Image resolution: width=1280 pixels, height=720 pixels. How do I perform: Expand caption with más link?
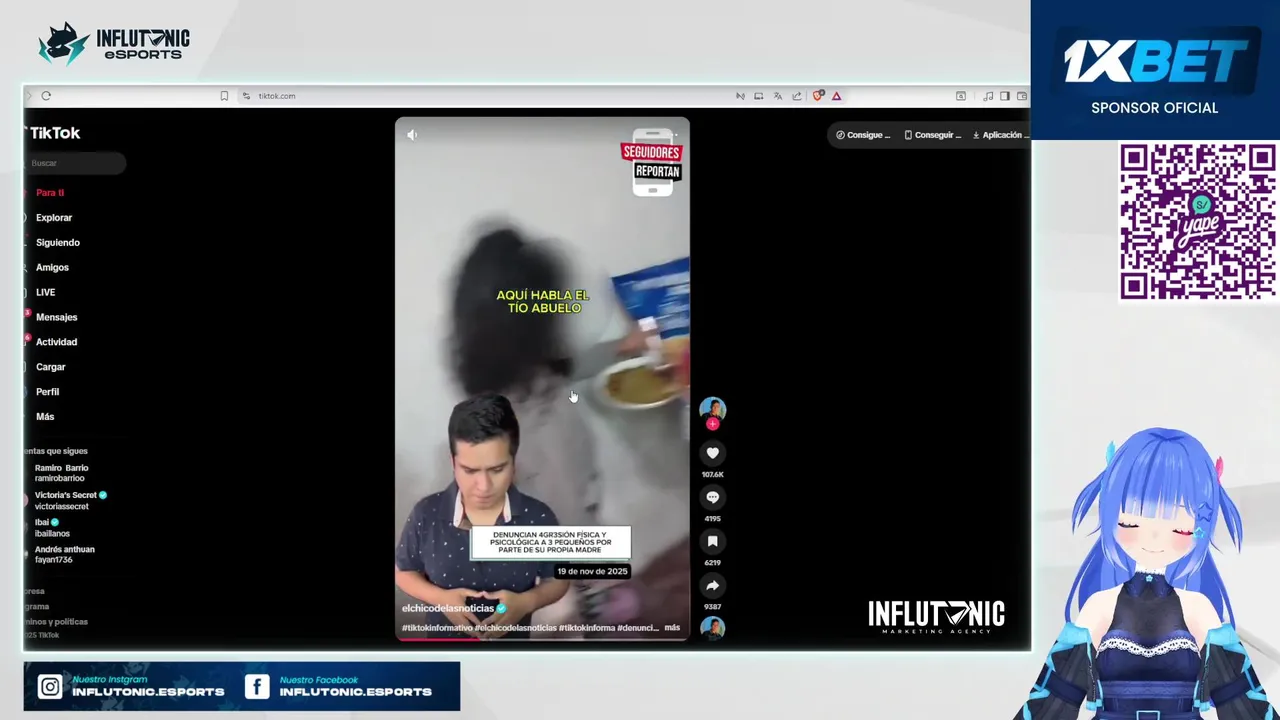(x=672, y=628)
